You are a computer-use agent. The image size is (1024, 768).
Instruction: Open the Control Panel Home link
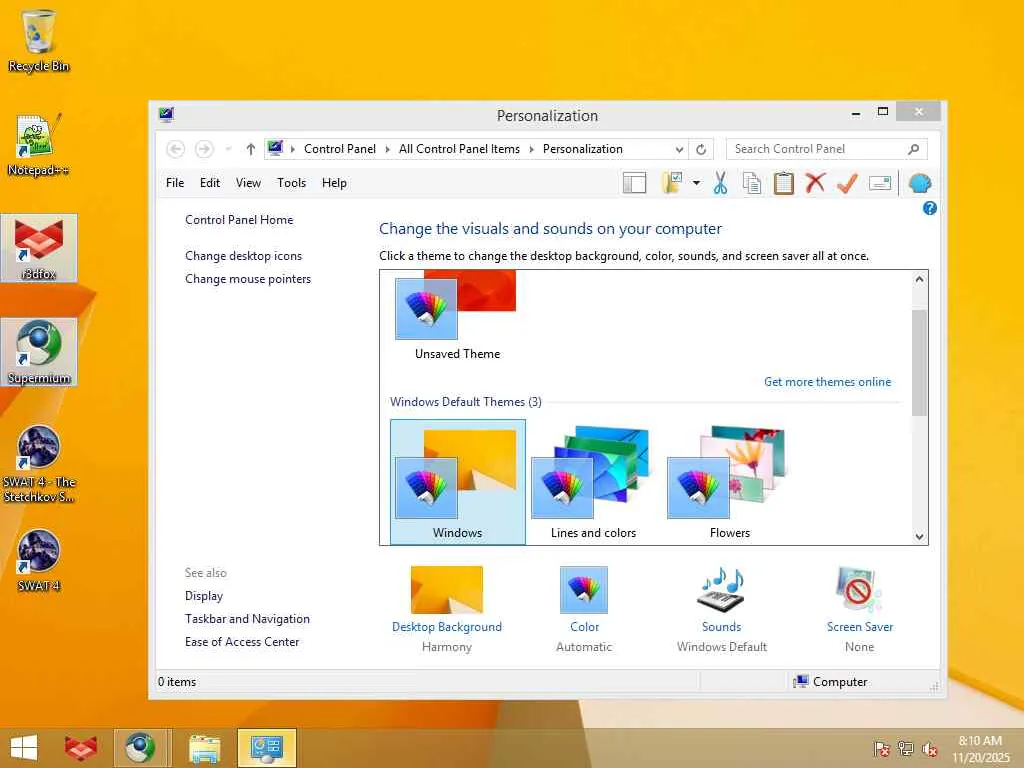pos(239,220)
